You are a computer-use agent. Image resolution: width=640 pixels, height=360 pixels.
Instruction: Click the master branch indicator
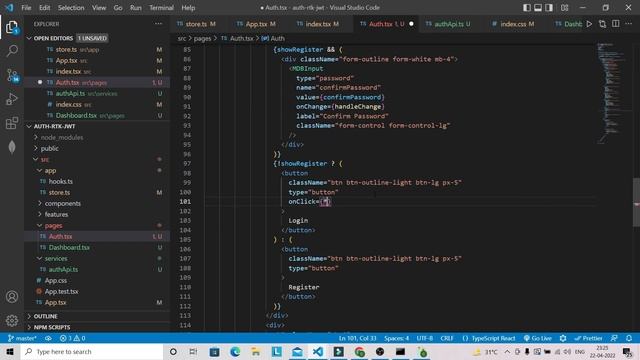22,338
